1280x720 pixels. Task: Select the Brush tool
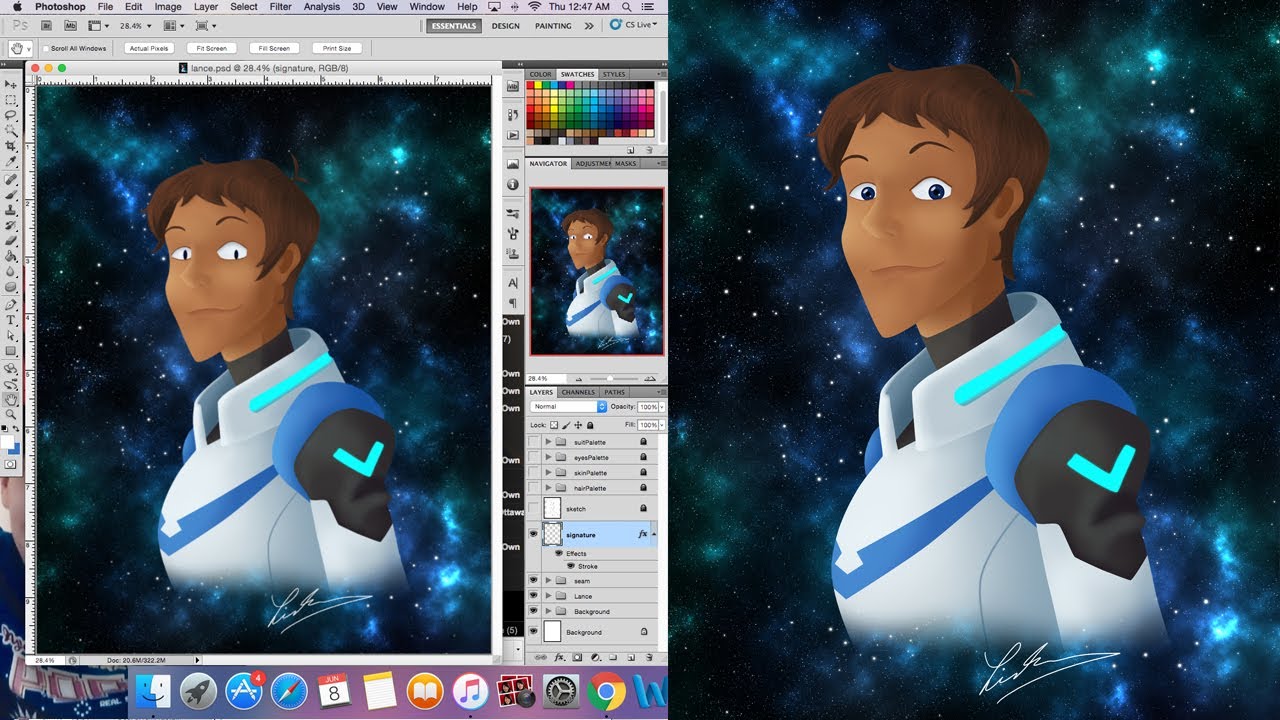pos(11,195)
